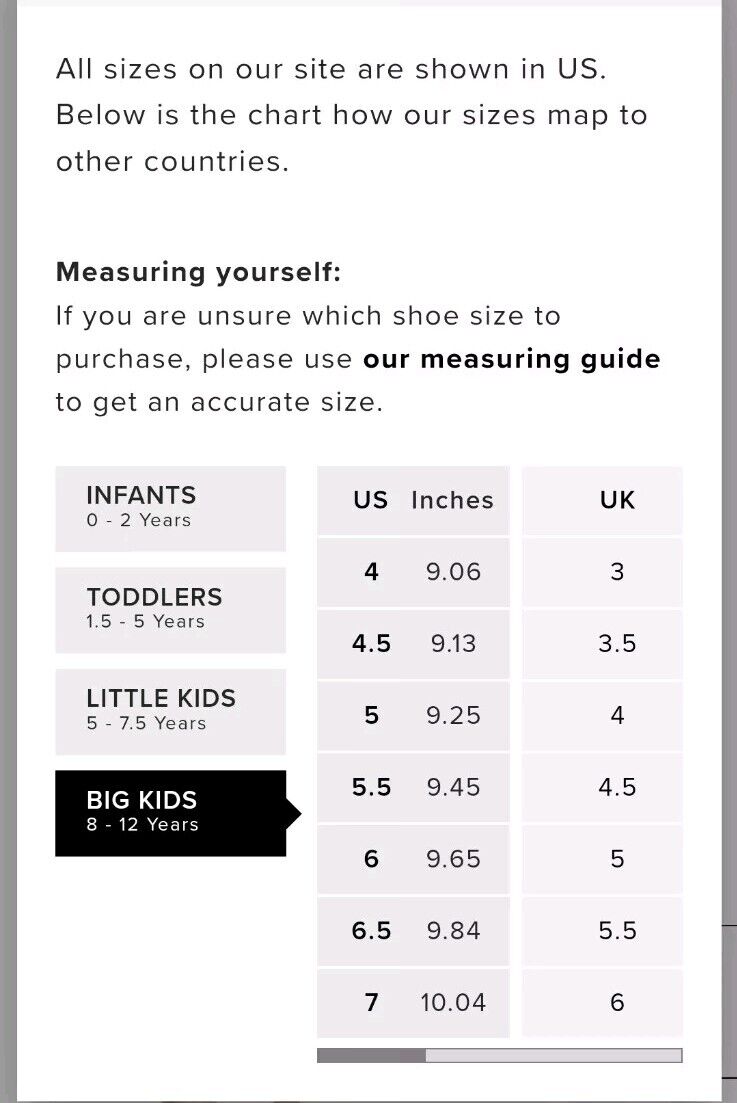This screenshot has height=1103, width=737.
Task: Open the 'our measuring guide' link
Action: (511, 359)
